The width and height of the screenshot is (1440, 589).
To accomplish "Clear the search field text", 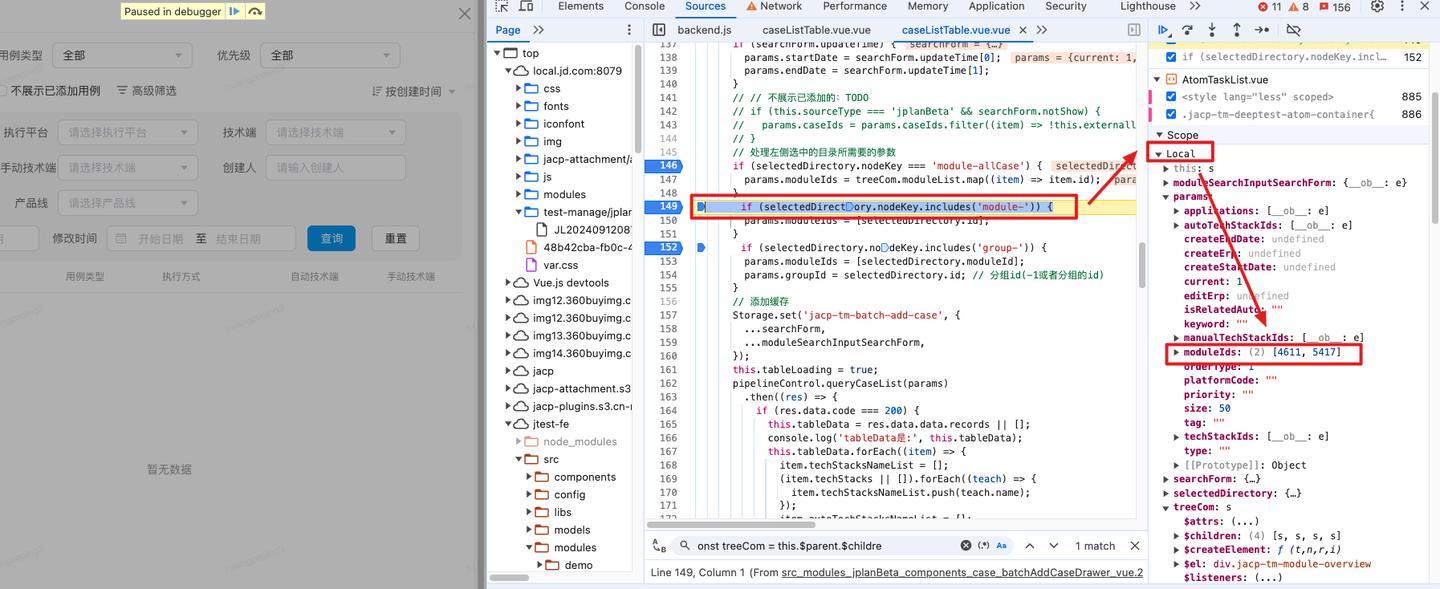I will pos(965,546).
